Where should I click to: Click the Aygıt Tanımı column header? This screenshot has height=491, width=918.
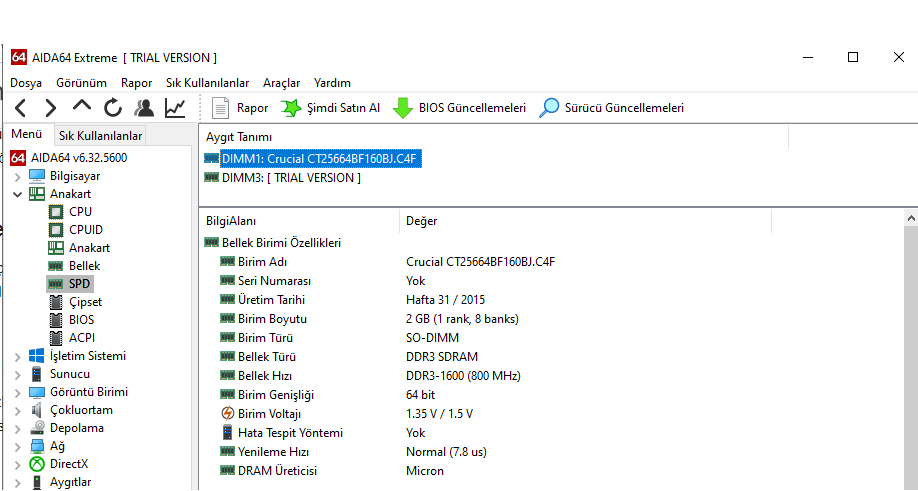point(496,137)
